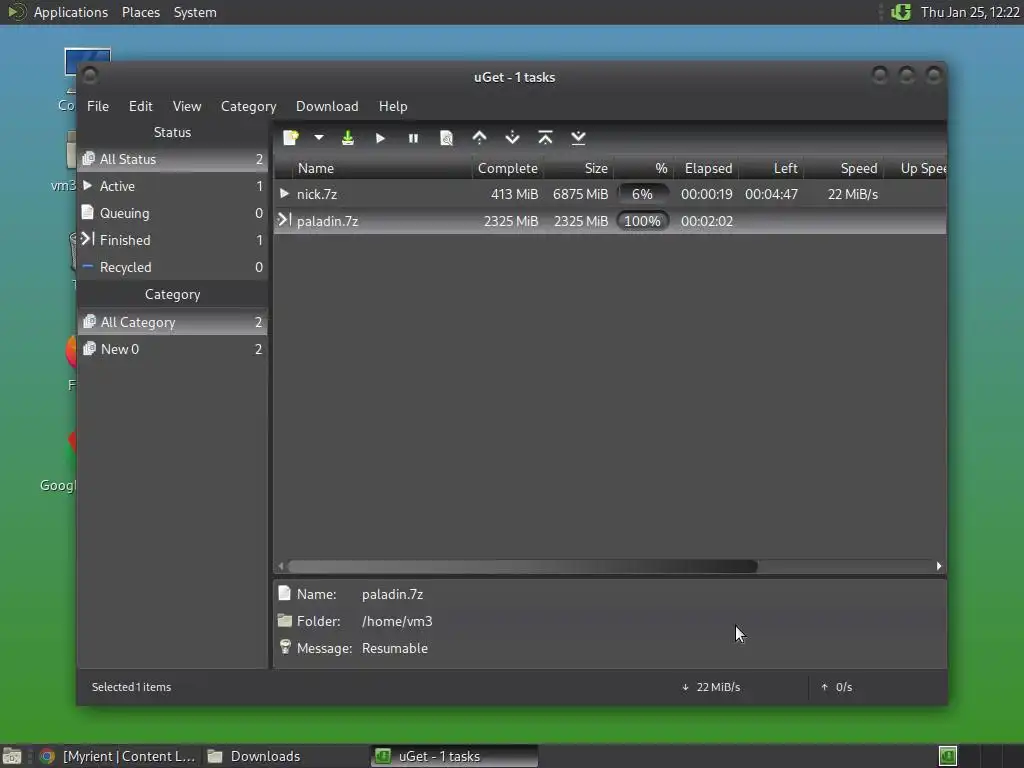Click the green save/grab clipboard icon
The height and width of the screenshot is (768, 1024).
coord(347,138)
